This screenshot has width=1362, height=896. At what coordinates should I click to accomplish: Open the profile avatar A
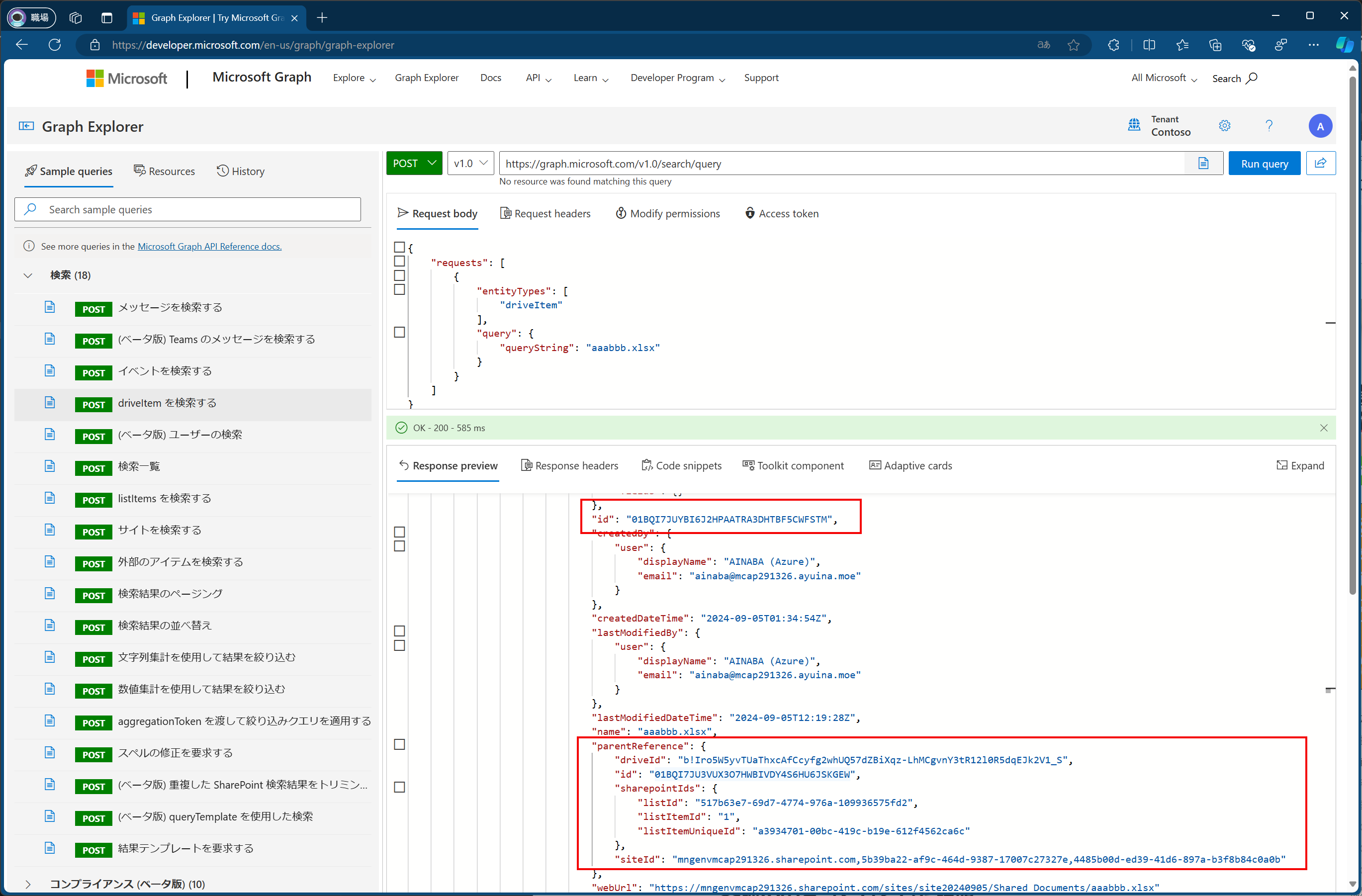[x=1320, y=126]
